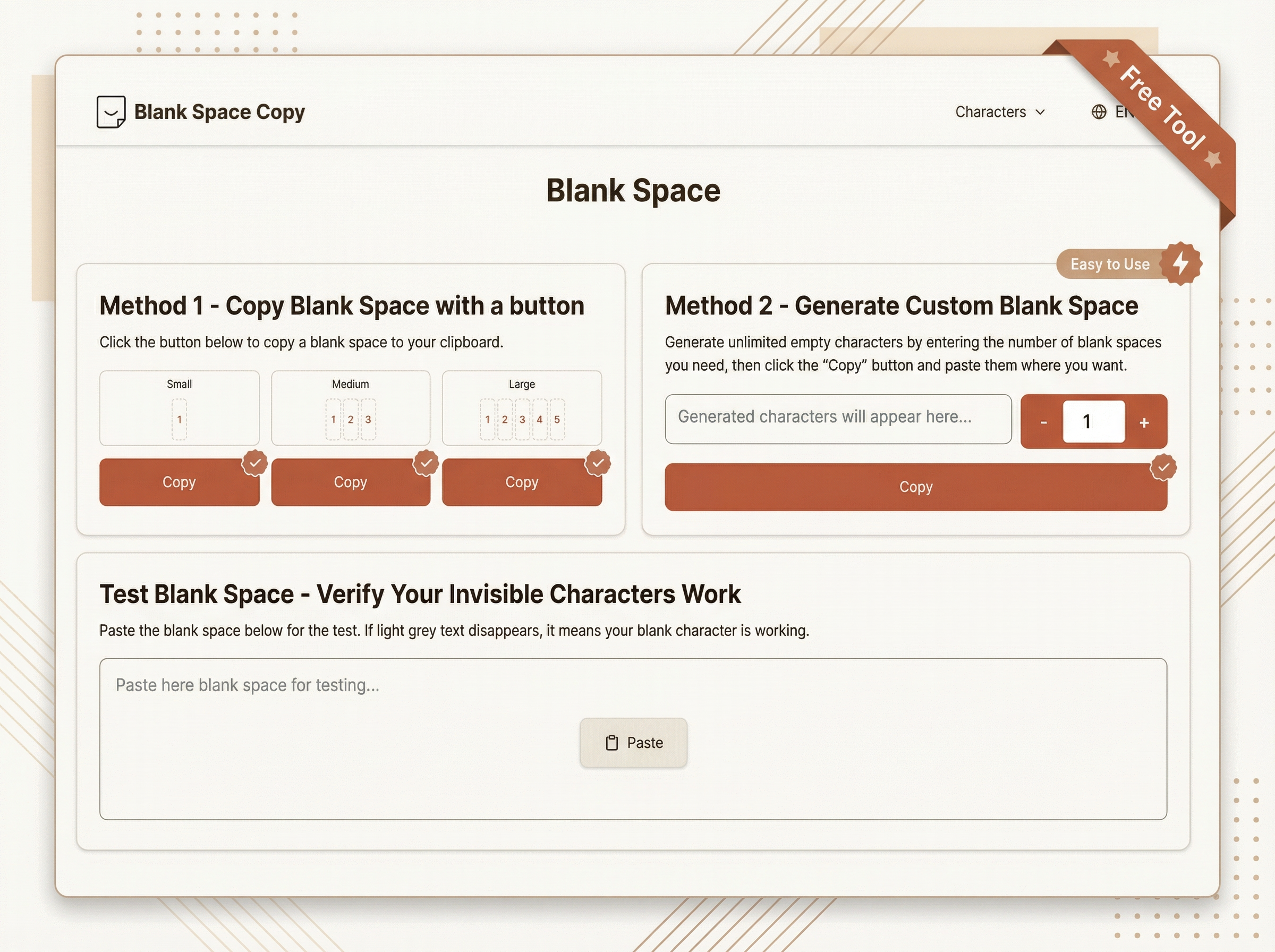Copy a Small blank space
The image size is (1275, 952).
tap(179, 482)
